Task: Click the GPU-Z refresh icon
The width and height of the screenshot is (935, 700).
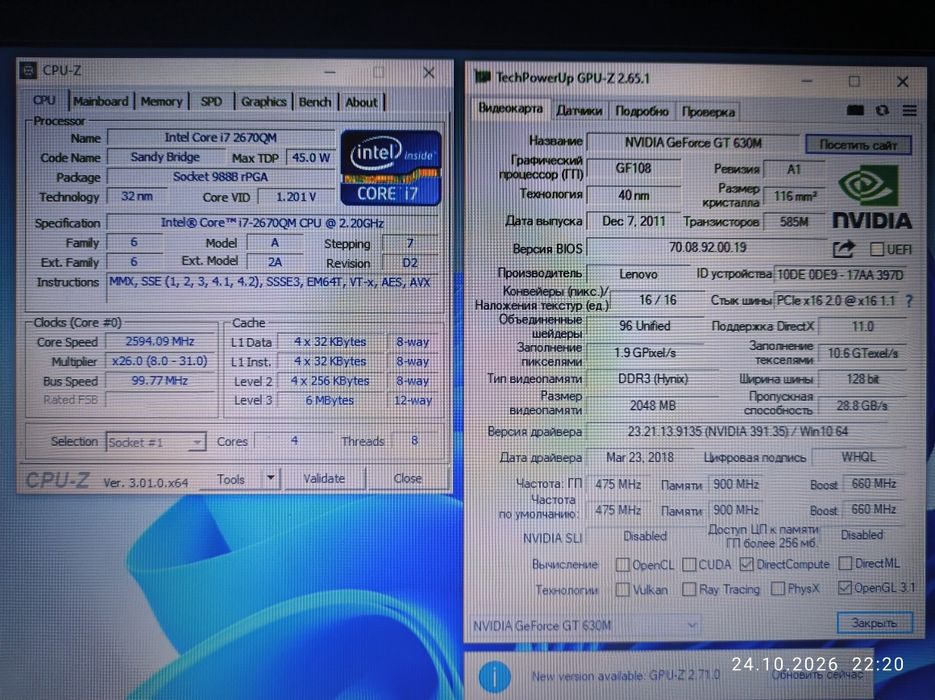Action: pyautogui.click(x=882, y=110)
